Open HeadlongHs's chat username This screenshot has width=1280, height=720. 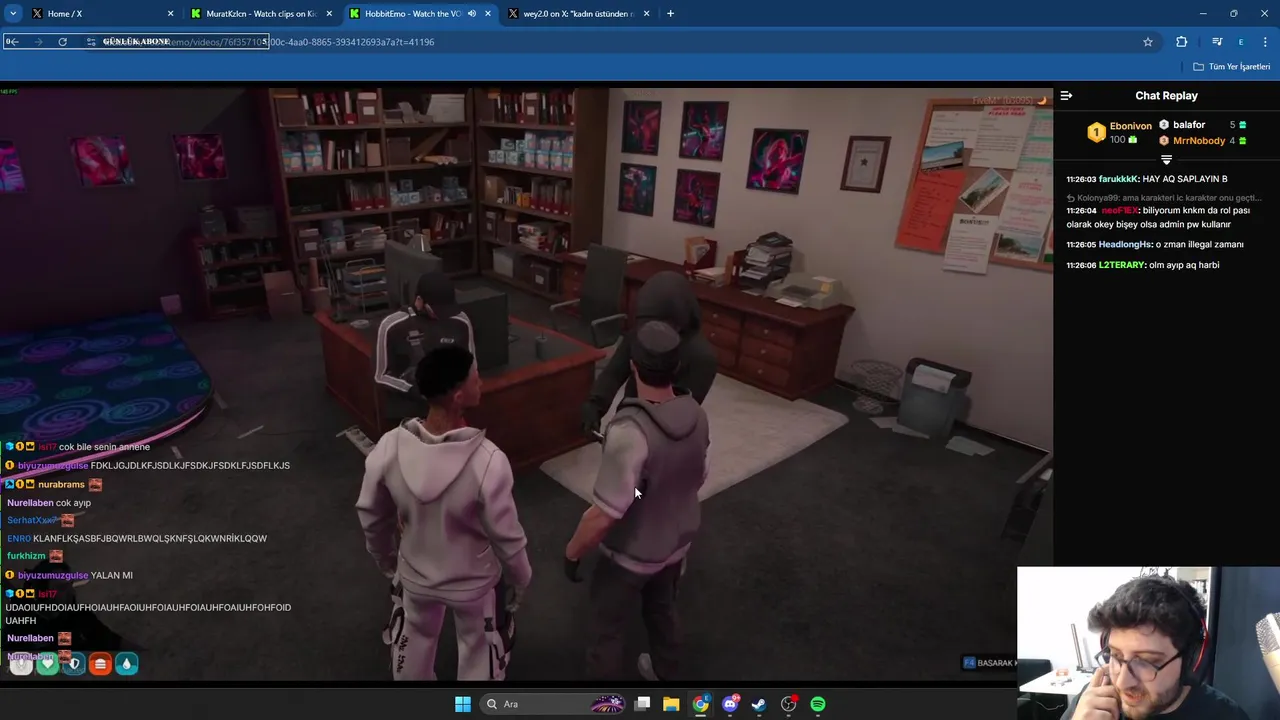(x=1125, y=245)
